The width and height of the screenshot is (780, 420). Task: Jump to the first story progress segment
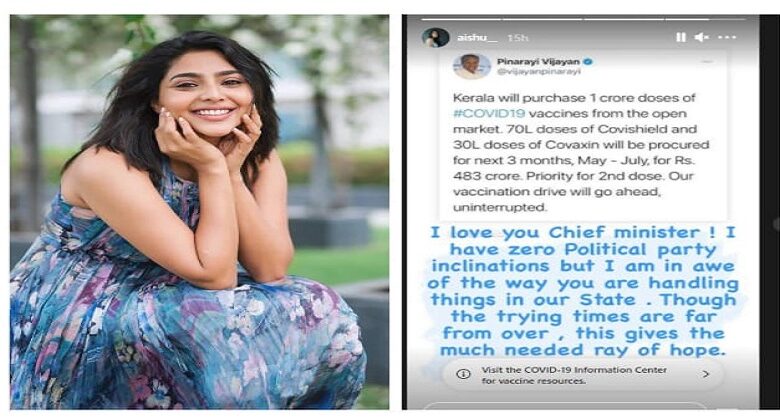(x=461, y=19)
